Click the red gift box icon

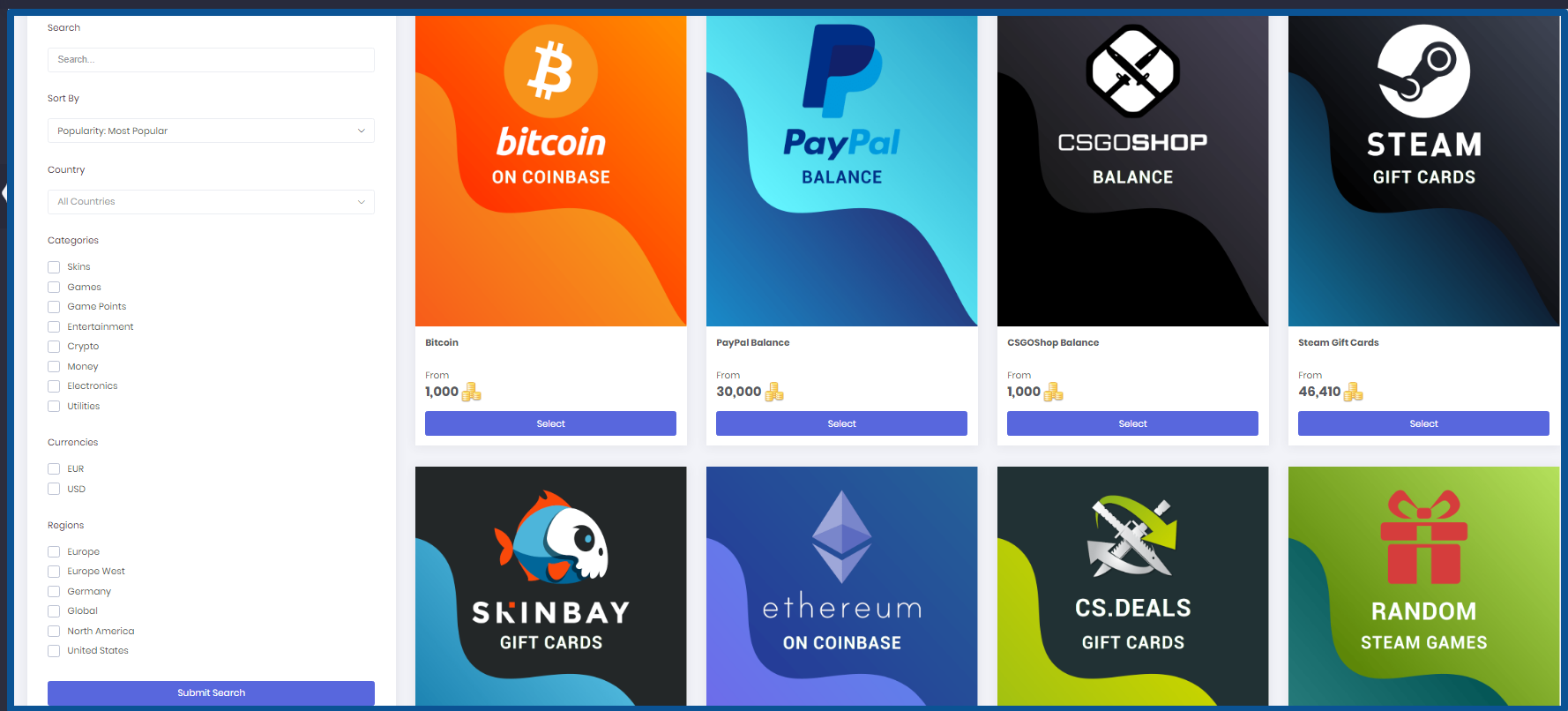point(1423,537)
